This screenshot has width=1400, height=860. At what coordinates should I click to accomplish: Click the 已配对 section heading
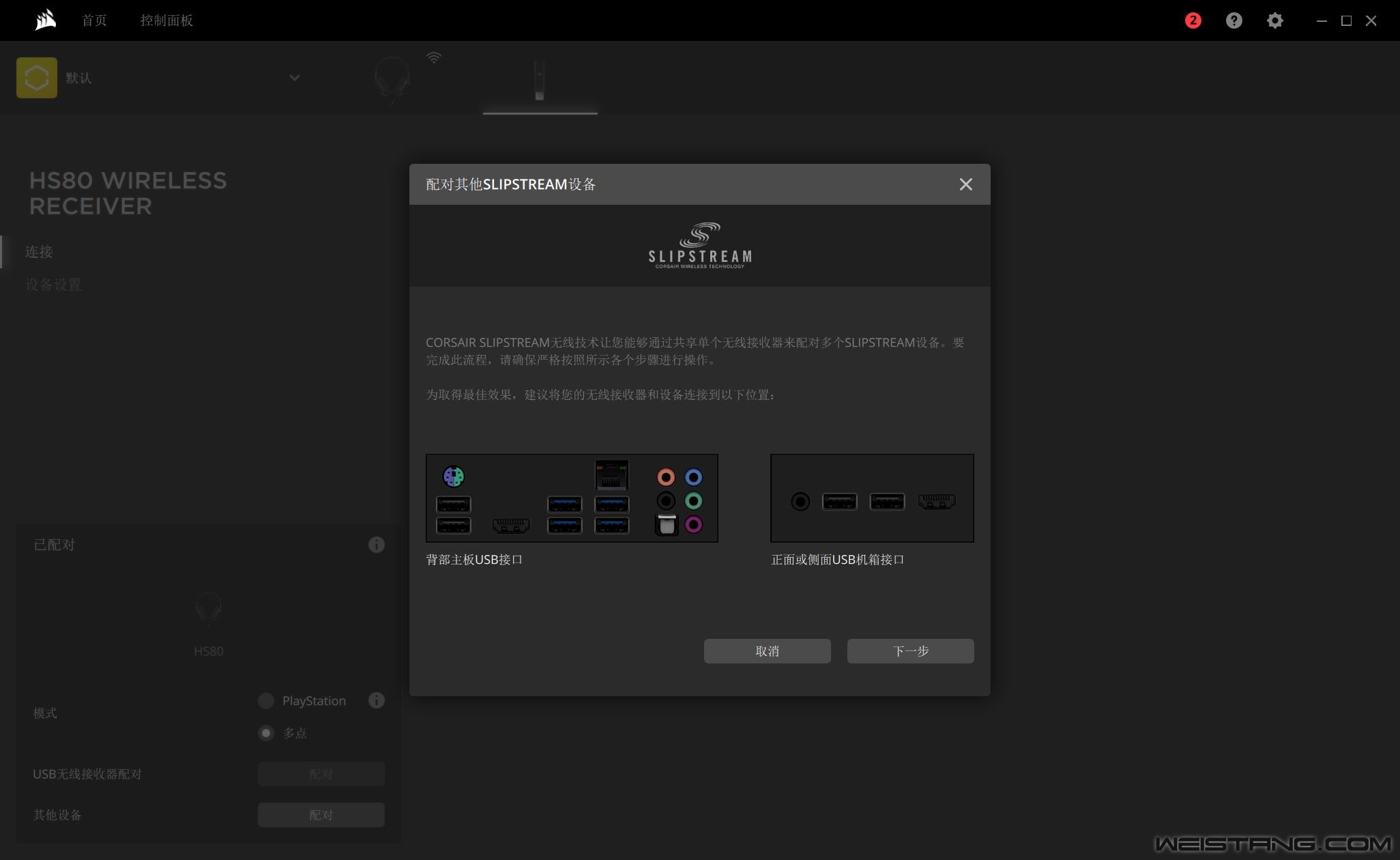click(55, 545)
